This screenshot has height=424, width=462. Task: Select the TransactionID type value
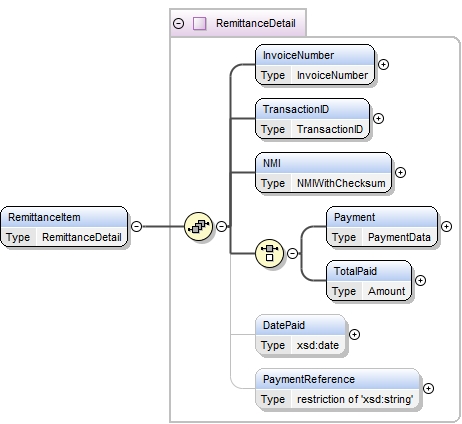tap(330, 129)
